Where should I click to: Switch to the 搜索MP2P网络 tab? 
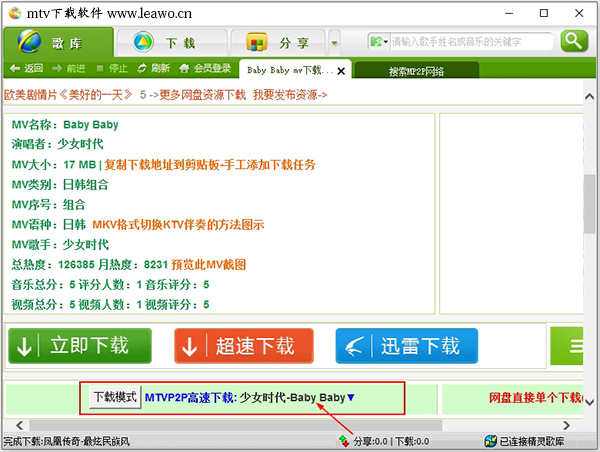tap(417, 71)
